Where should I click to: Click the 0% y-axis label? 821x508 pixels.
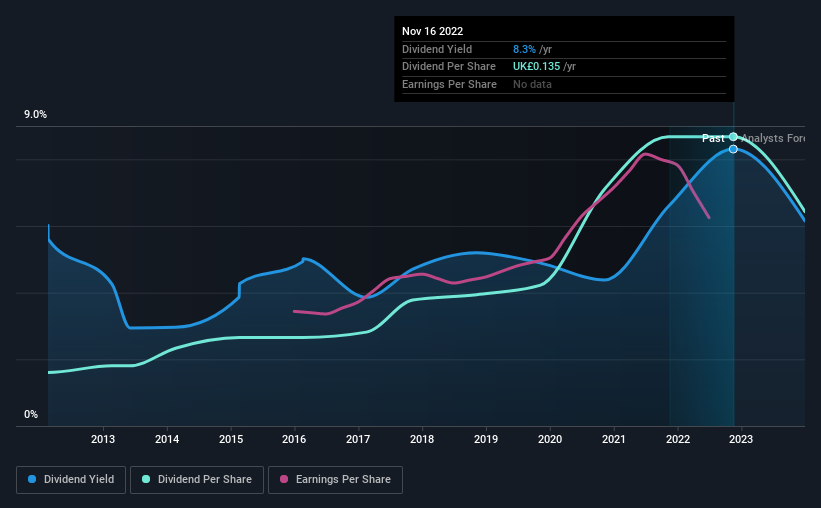31,414
